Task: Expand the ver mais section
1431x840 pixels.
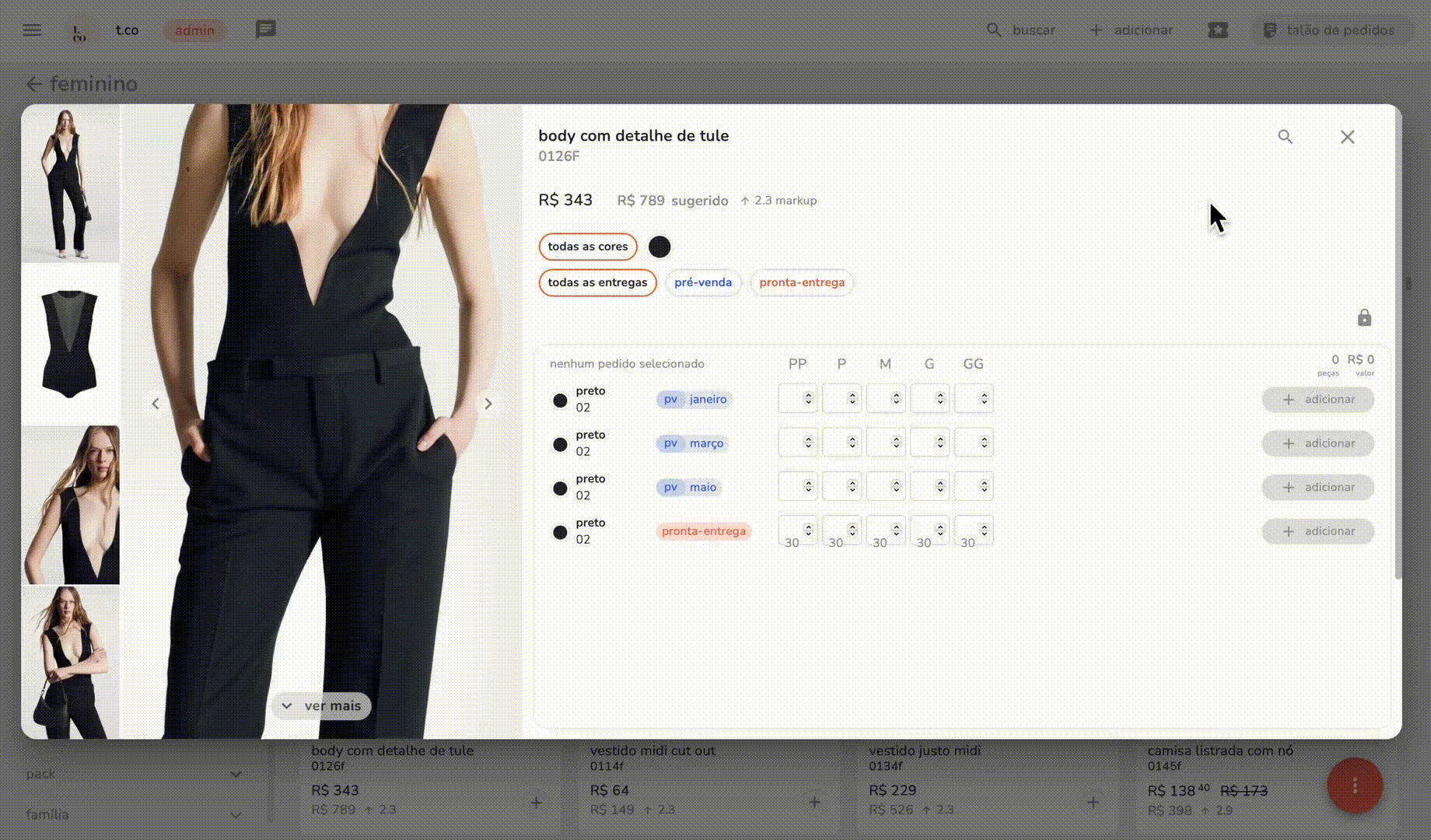Action: pos(321,705)
